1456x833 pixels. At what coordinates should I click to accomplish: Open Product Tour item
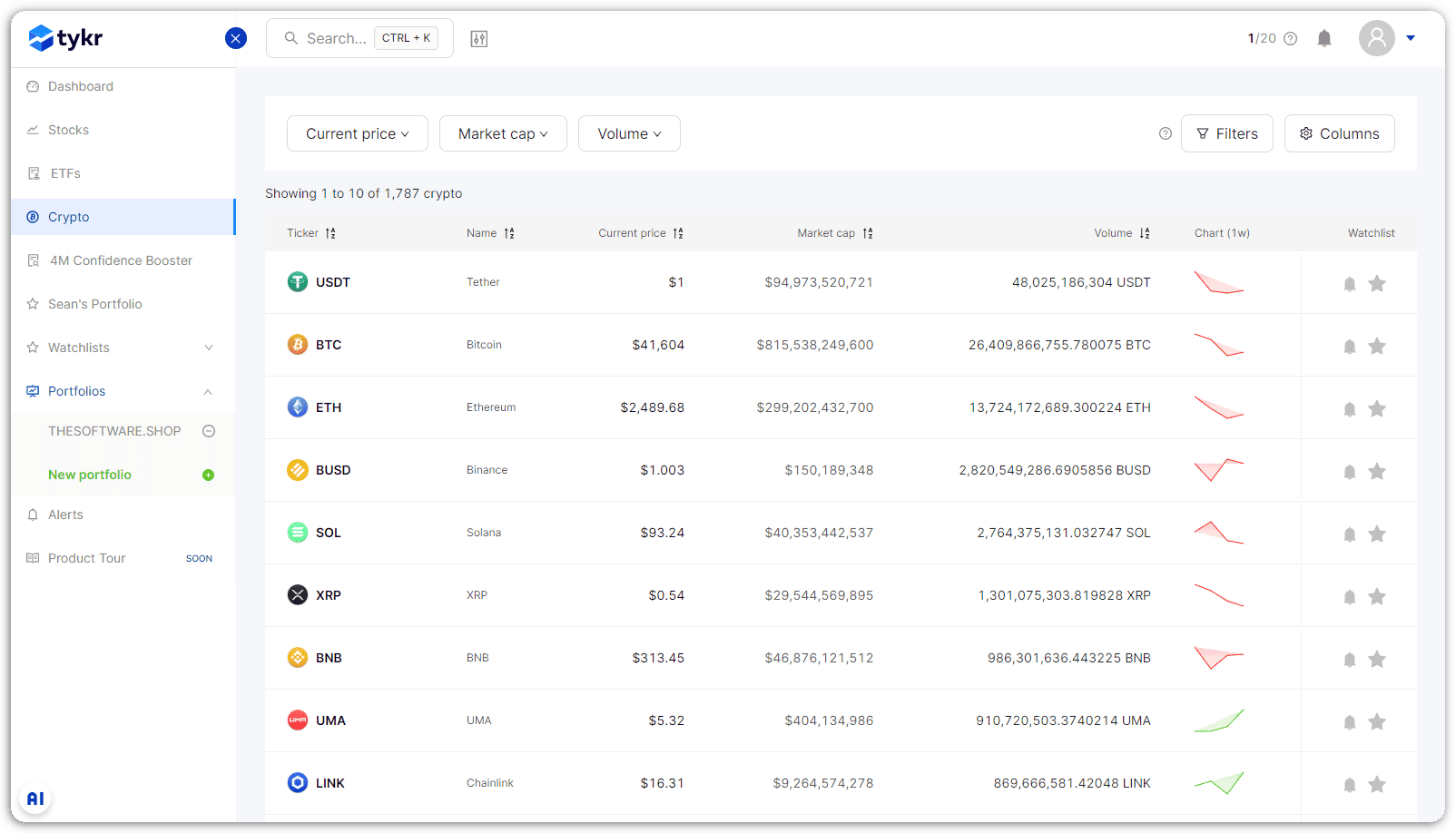tap(123, 558)
